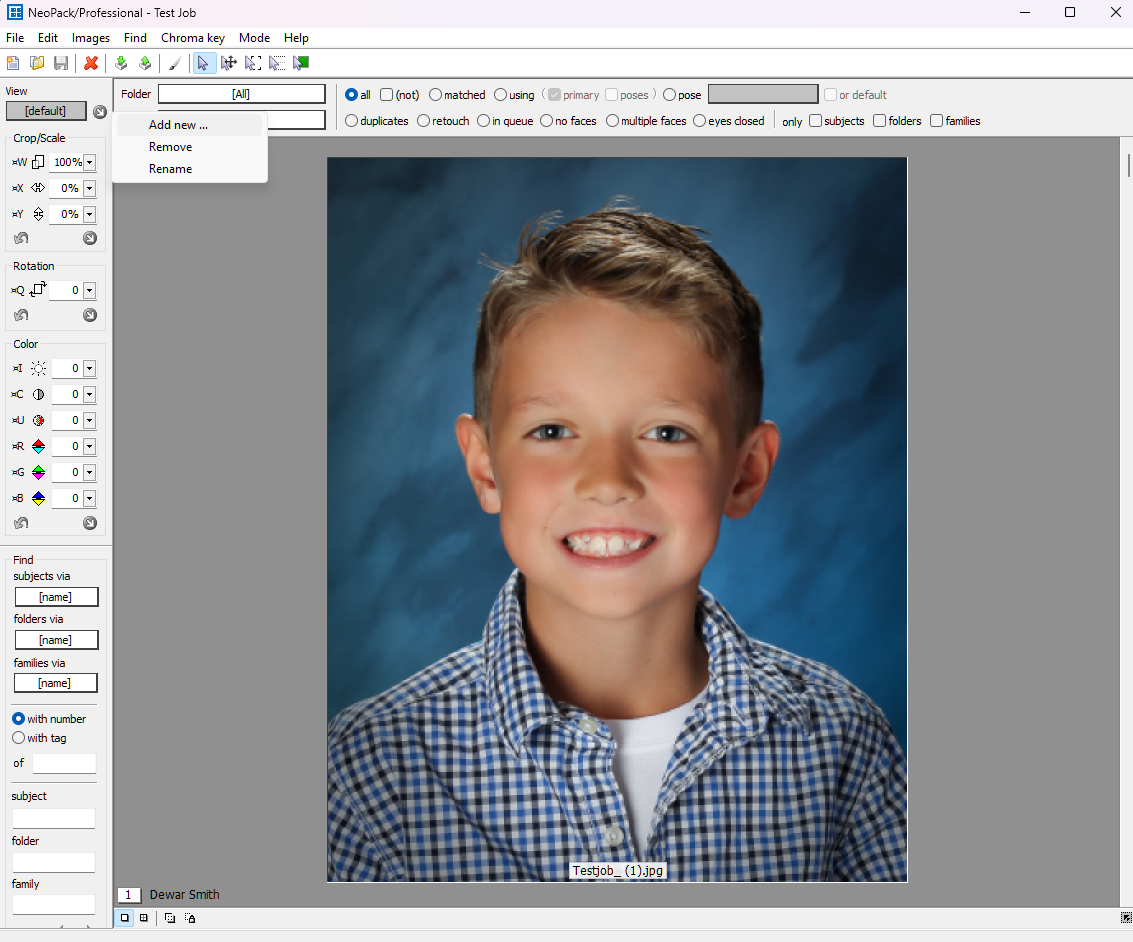Select the pointer with dotted-lines tool

pos(277,64)
